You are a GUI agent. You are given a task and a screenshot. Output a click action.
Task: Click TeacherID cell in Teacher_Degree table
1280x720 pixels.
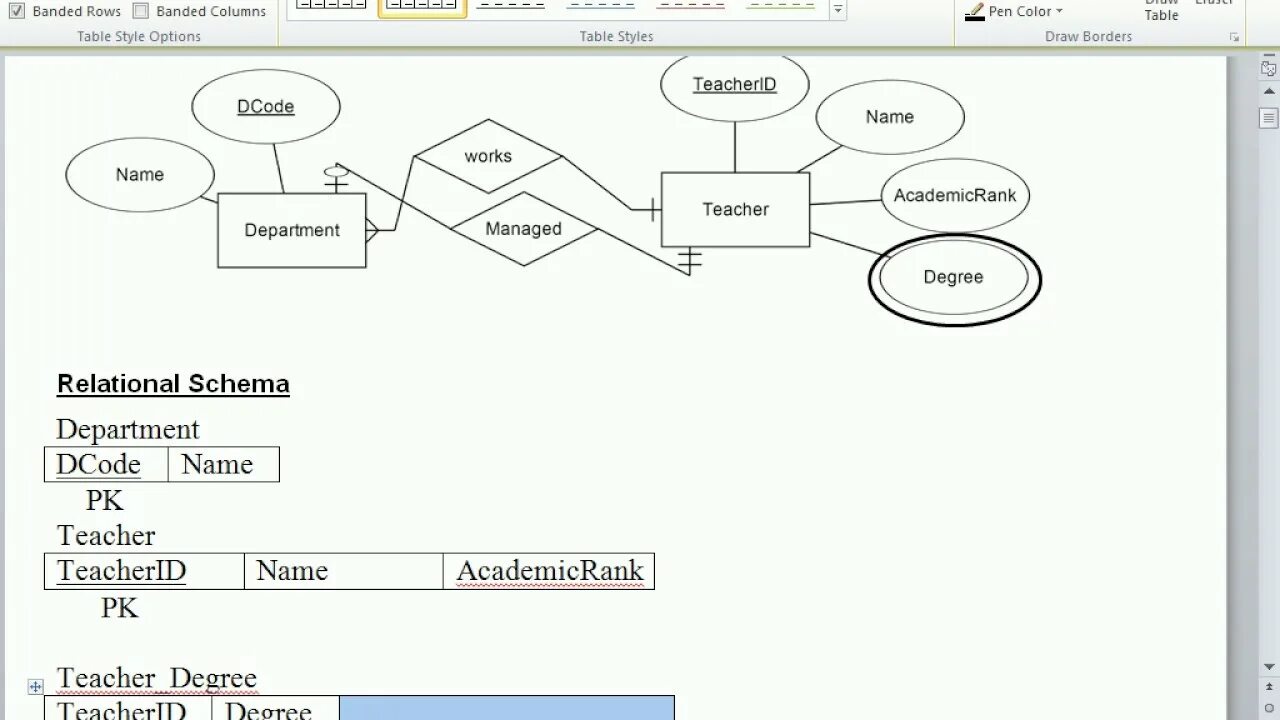pos(128,708)
